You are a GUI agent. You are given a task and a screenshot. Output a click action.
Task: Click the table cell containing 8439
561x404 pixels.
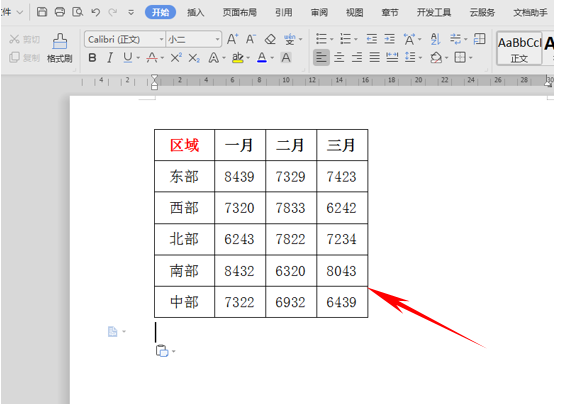pos(240,176)
